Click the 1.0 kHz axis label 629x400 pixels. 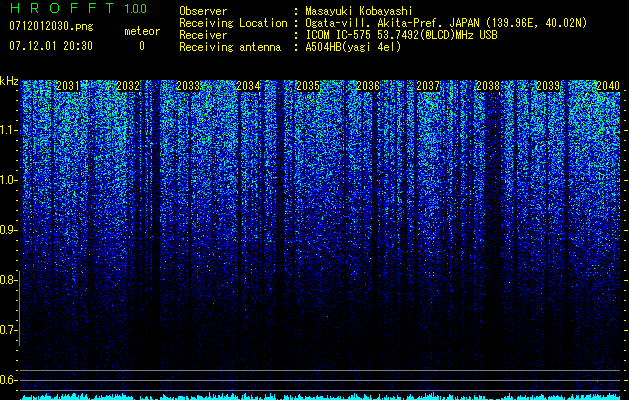point(8,180)
